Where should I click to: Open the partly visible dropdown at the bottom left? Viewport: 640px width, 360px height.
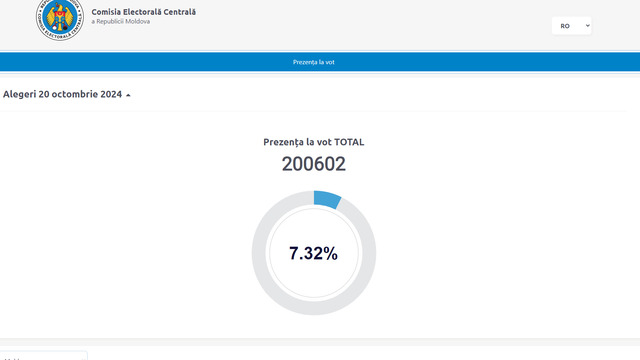[44, 356]
